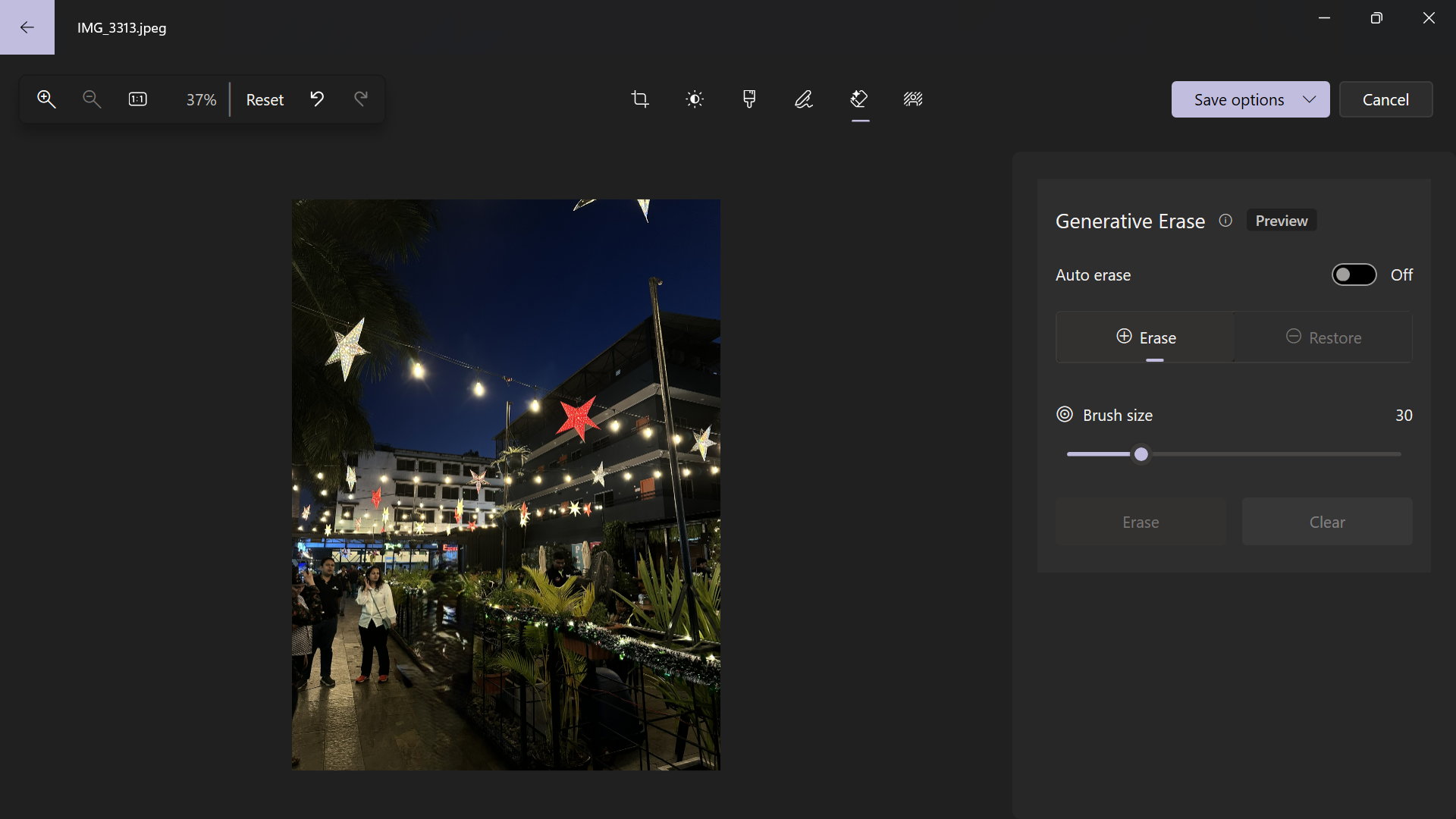The width and height of the screenshot is (1456, 819).
Task: Toggle the Auto erase switch
Action: [1354, 275]
